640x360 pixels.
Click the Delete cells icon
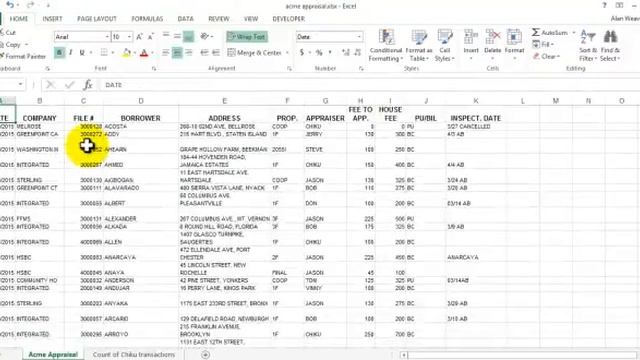click(493, 38)
